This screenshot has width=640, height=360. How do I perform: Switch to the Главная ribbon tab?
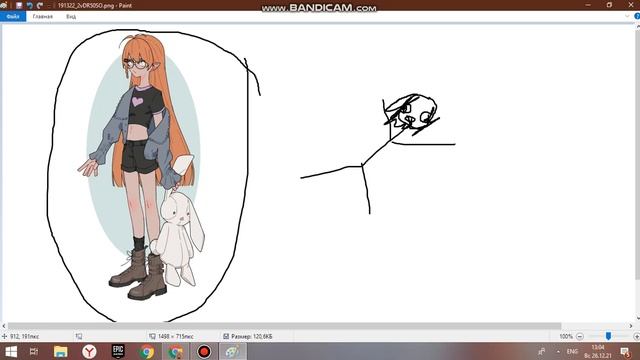click(x=42, y=16)
